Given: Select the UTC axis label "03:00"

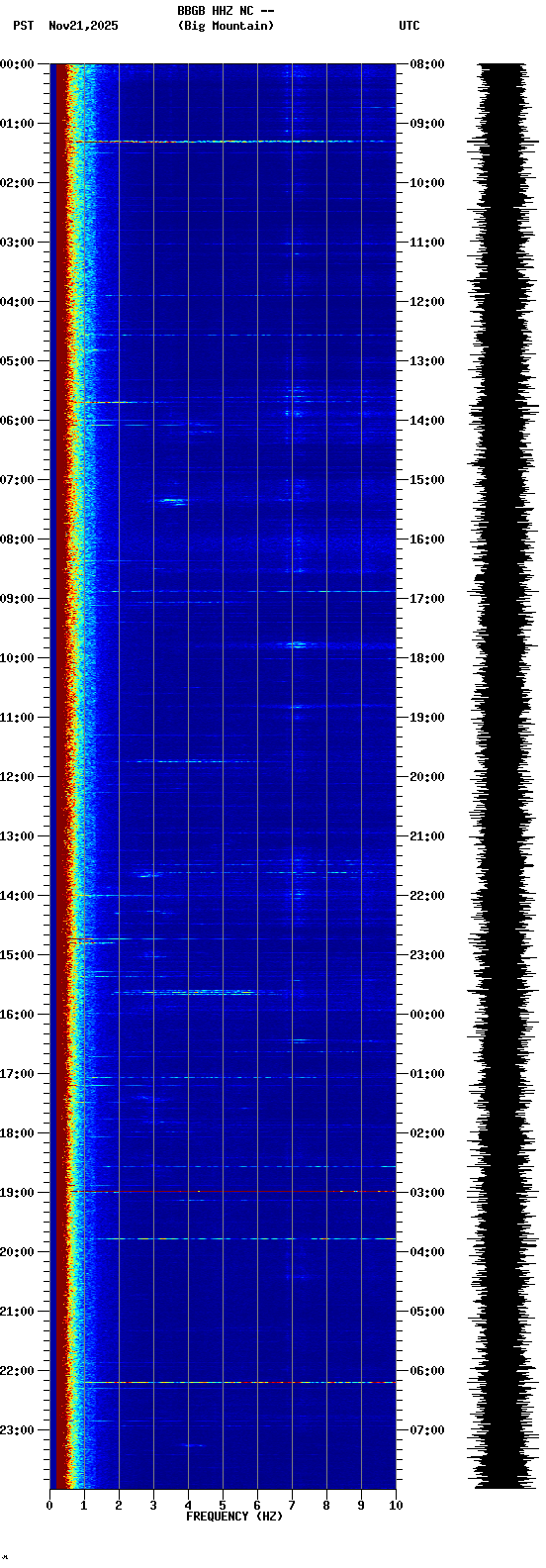Looking at the screenshot, I should [427, 1193].
